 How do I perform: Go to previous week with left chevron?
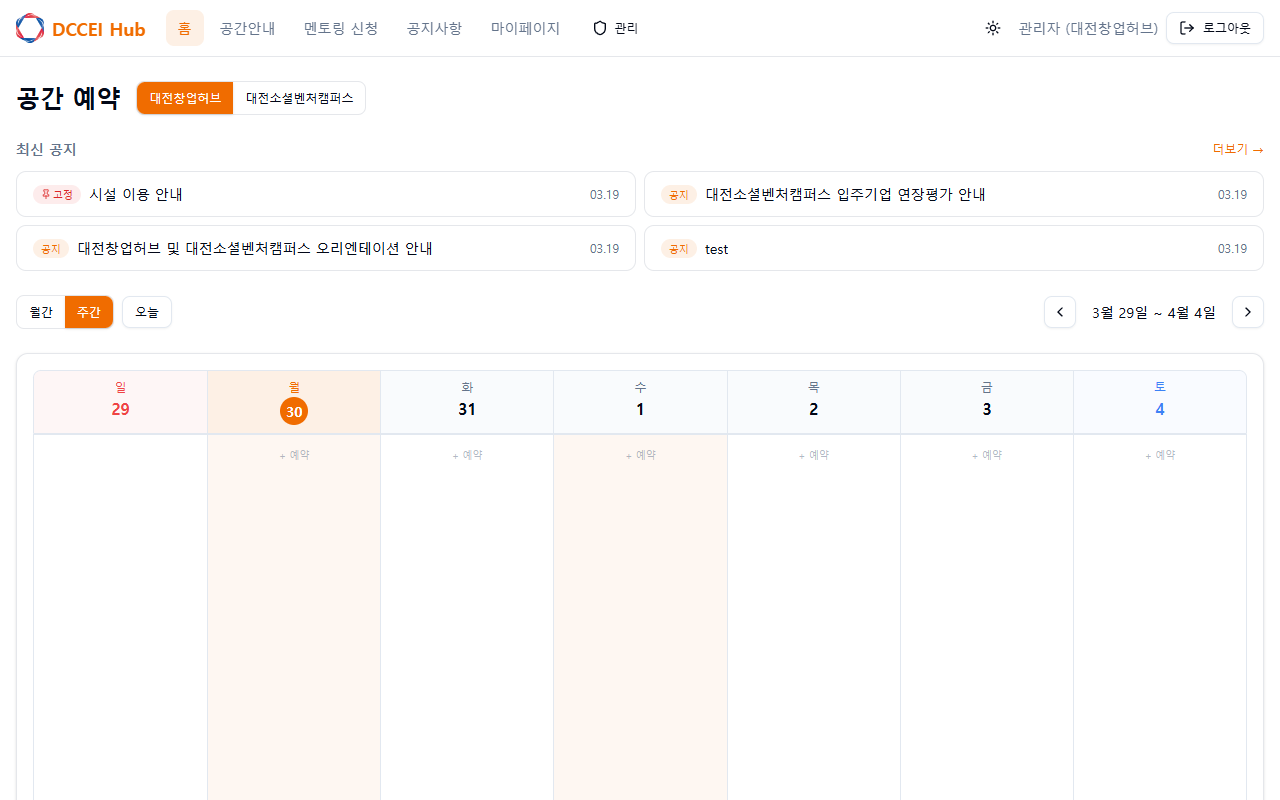click(1059, 312)
